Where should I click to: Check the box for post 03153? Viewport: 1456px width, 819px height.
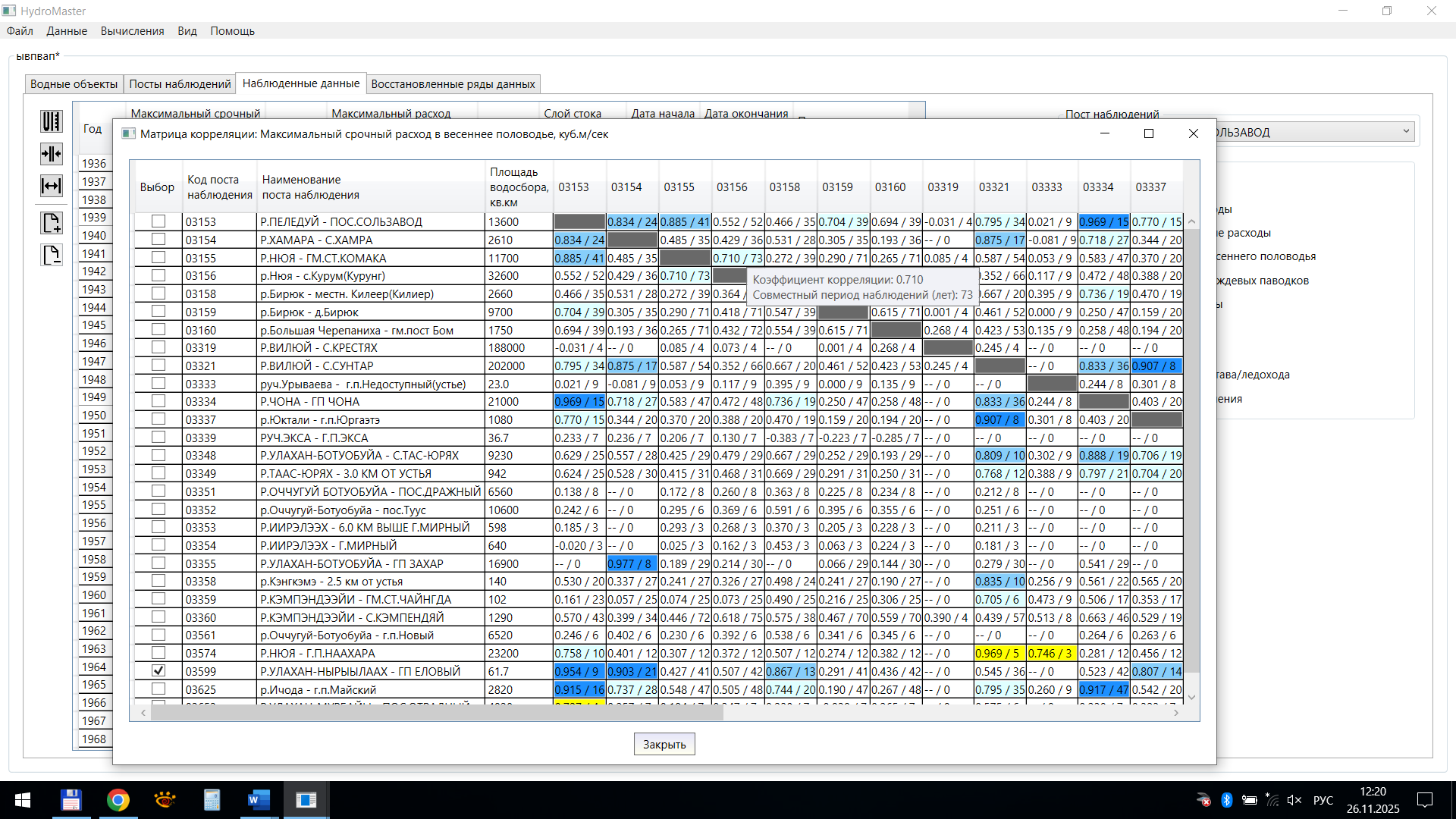pos(158,221)
